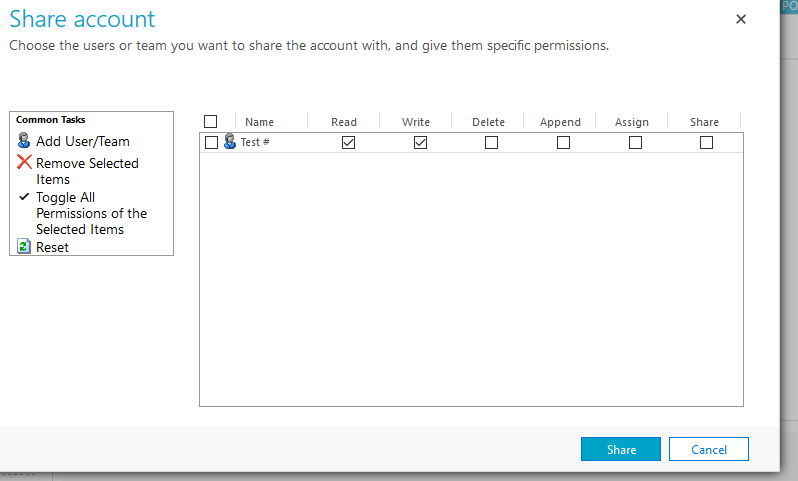The width and height of the screenshot is (798, 481).
Task: Click the Toggle All Permissions checkmark icon
Action: (24, 197)
